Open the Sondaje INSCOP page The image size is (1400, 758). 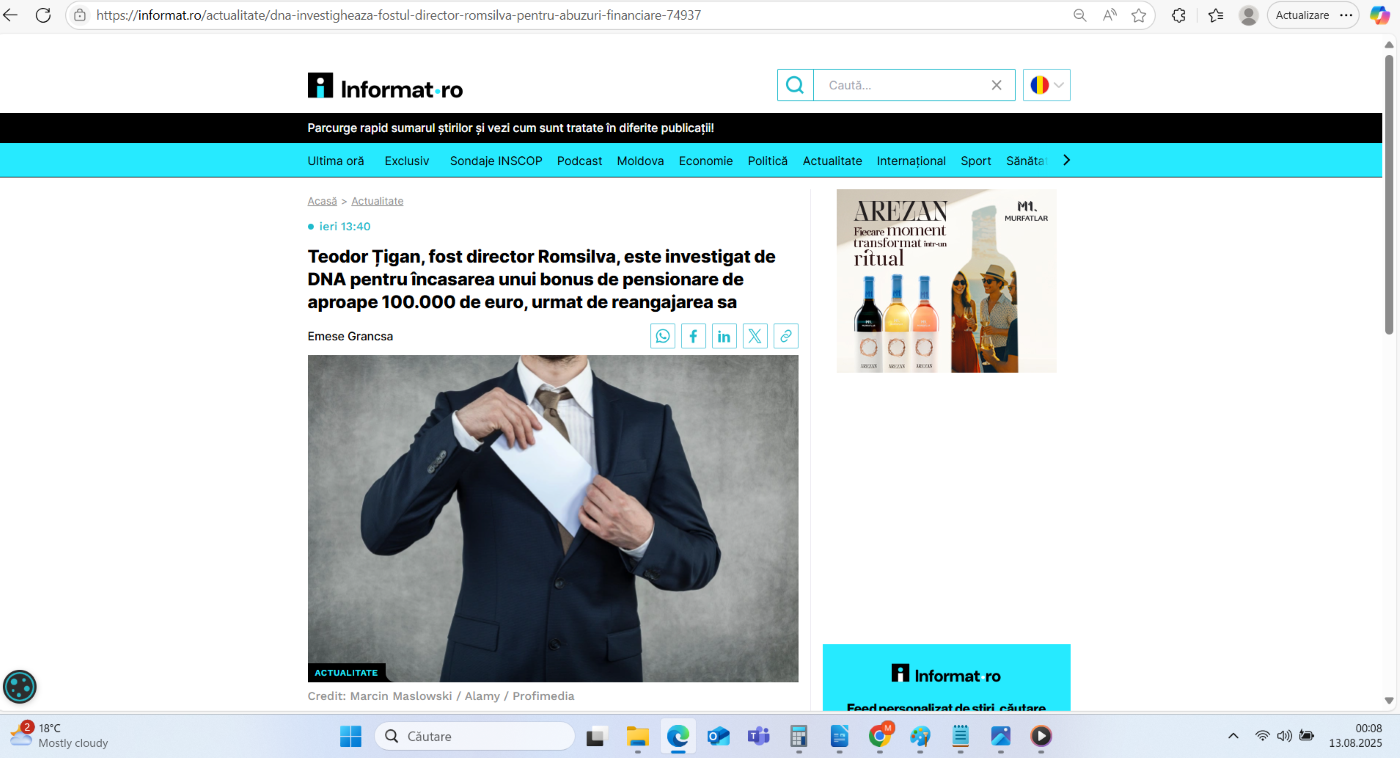(x=495, y=160)
